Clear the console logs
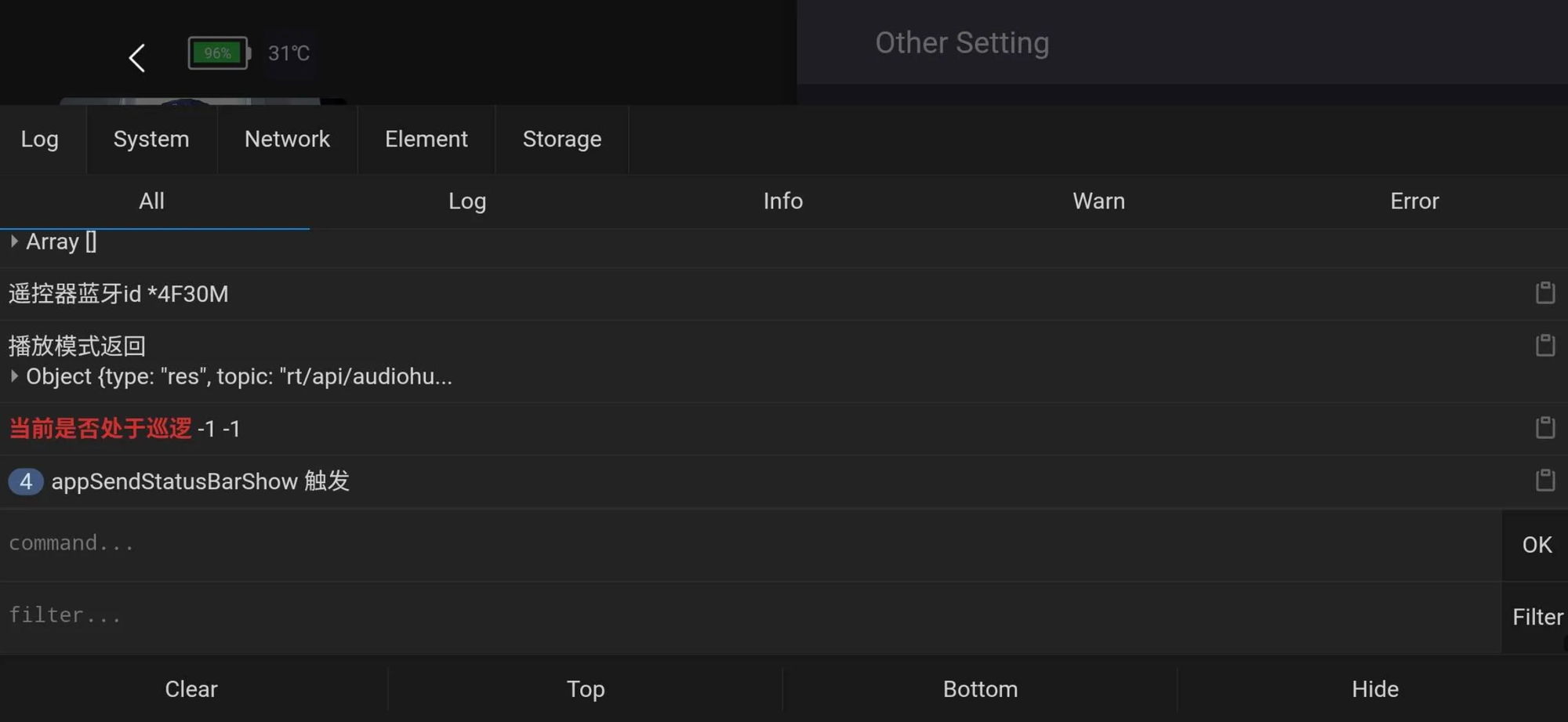1568x722 pixels. [x=191, y=689]
